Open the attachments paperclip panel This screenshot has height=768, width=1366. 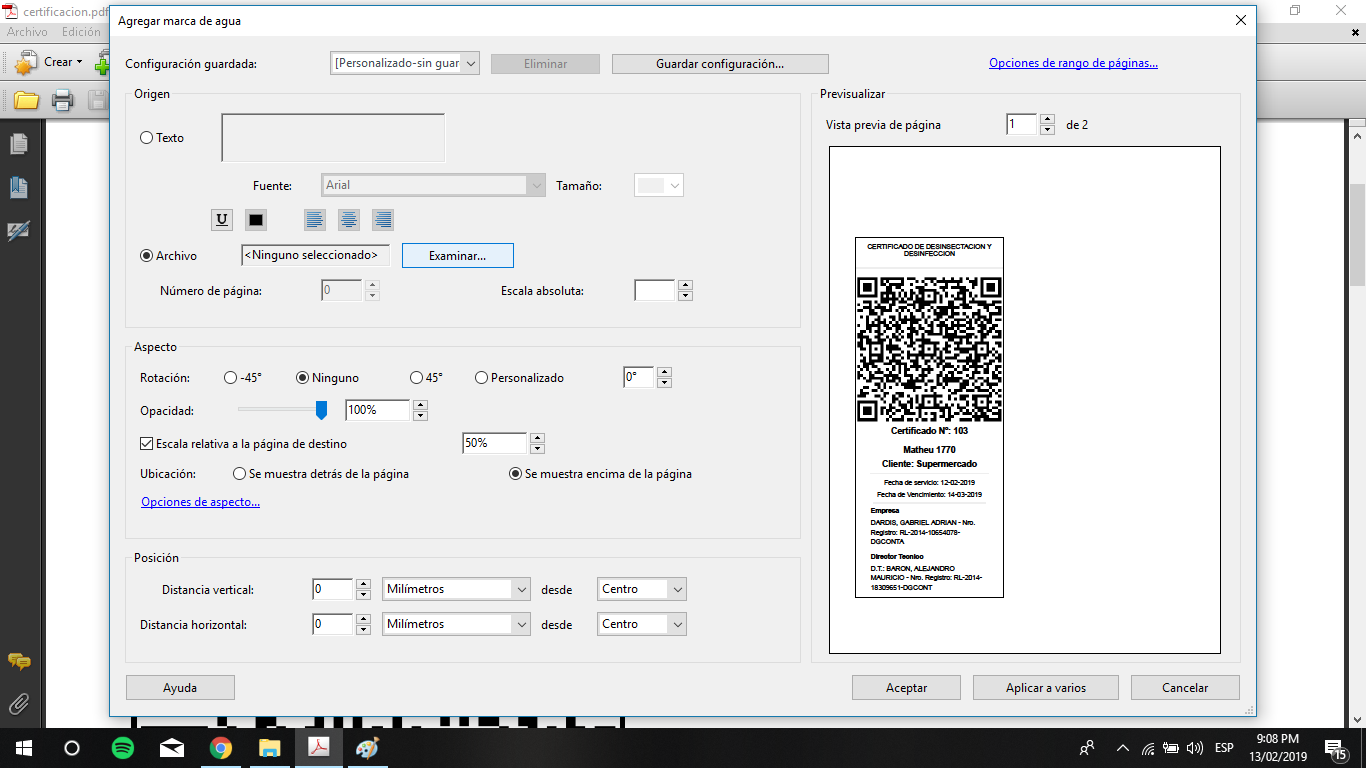[x=19, y=704]
